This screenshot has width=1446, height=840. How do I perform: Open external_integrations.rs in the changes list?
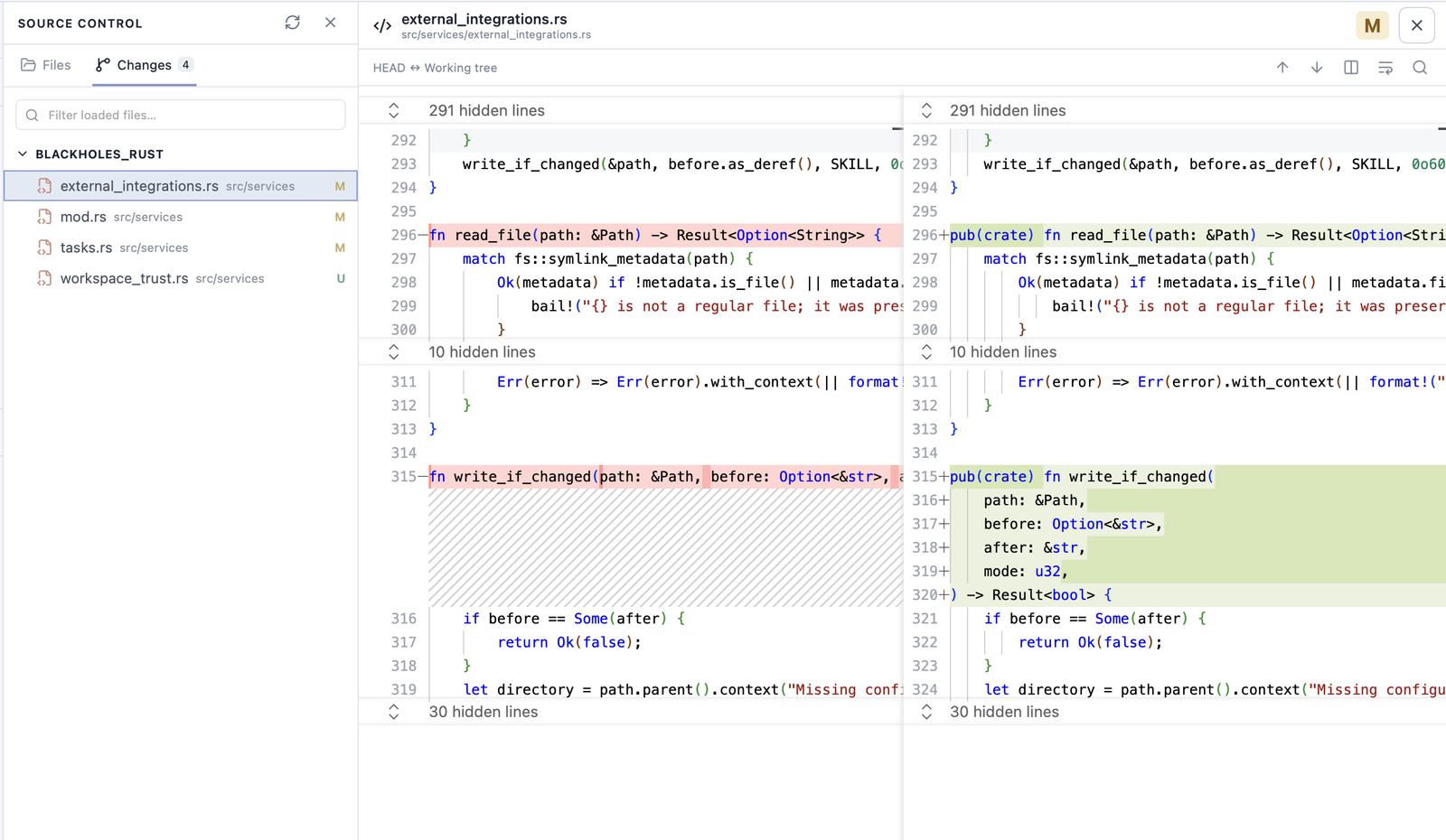point(181,186)
